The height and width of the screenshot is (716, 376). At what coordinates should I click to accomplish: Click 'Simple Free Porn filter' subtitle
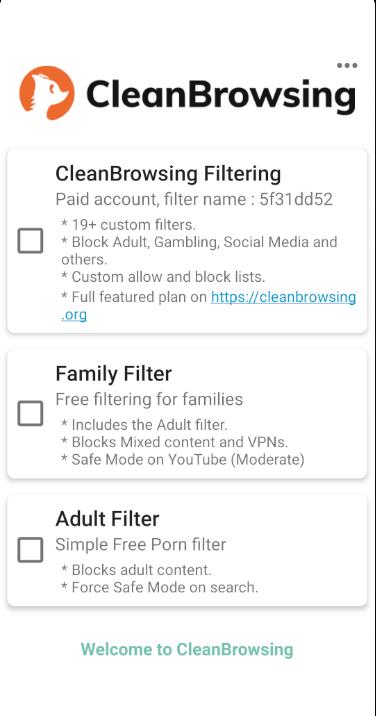click(x=141, y=544)
